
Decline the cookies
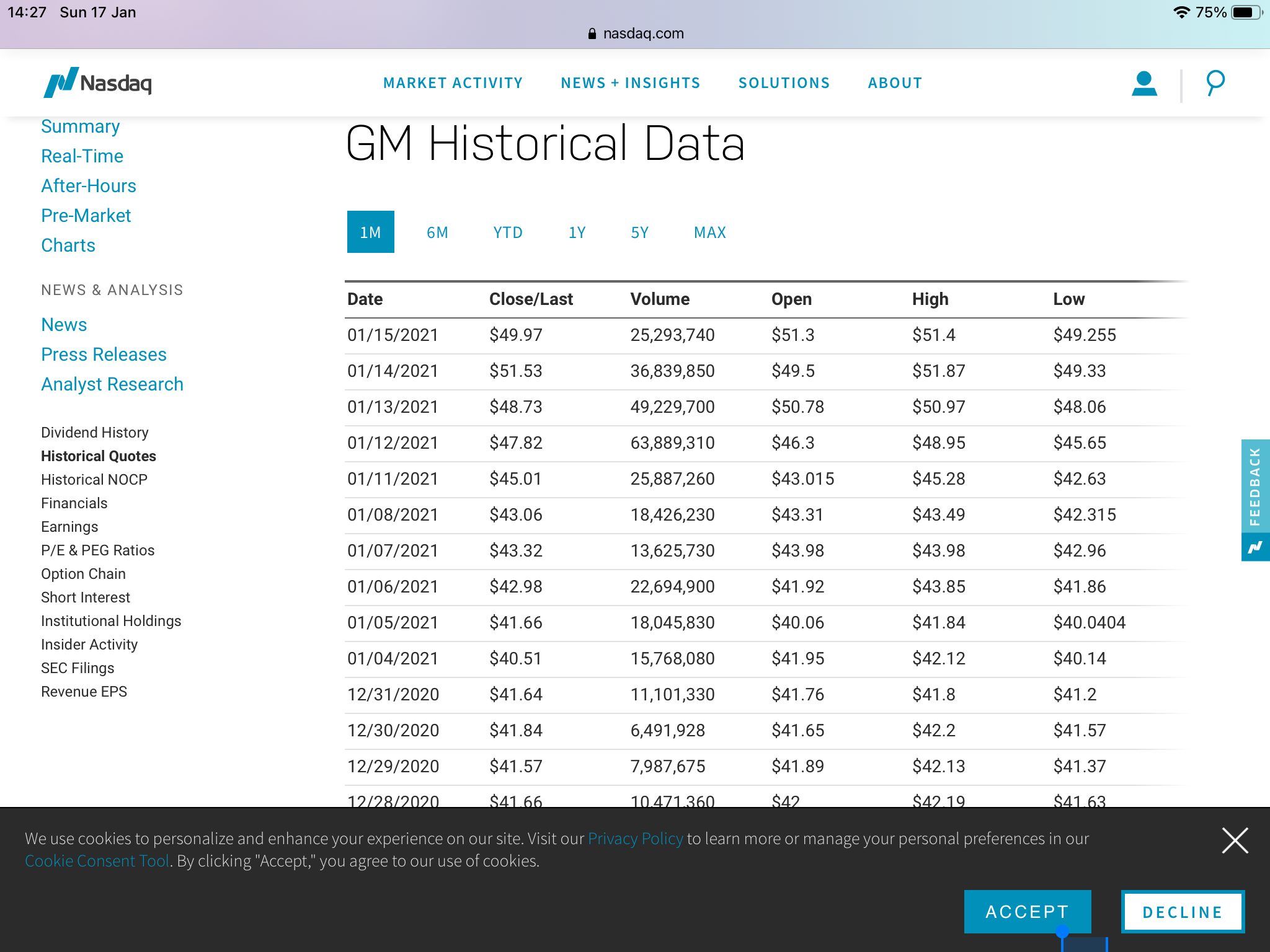coord(1183,911)
